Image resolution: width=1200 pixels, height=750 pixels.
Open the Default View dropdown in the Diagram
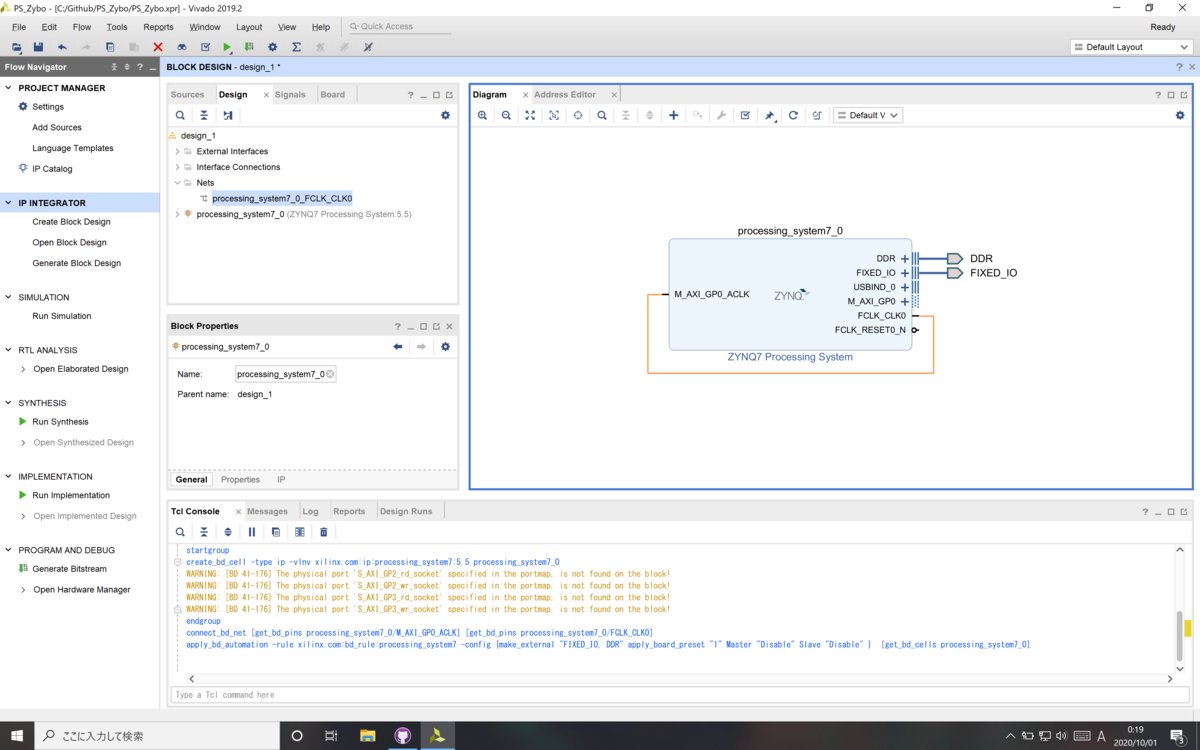point(868,115)
